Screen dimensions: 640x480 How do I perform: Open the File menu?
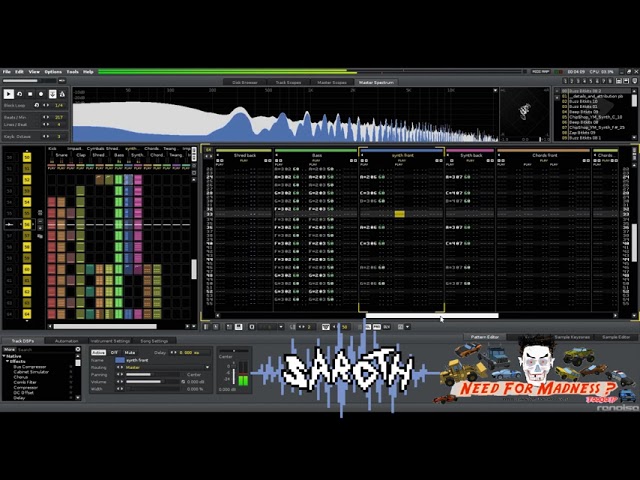click(7, 72)
